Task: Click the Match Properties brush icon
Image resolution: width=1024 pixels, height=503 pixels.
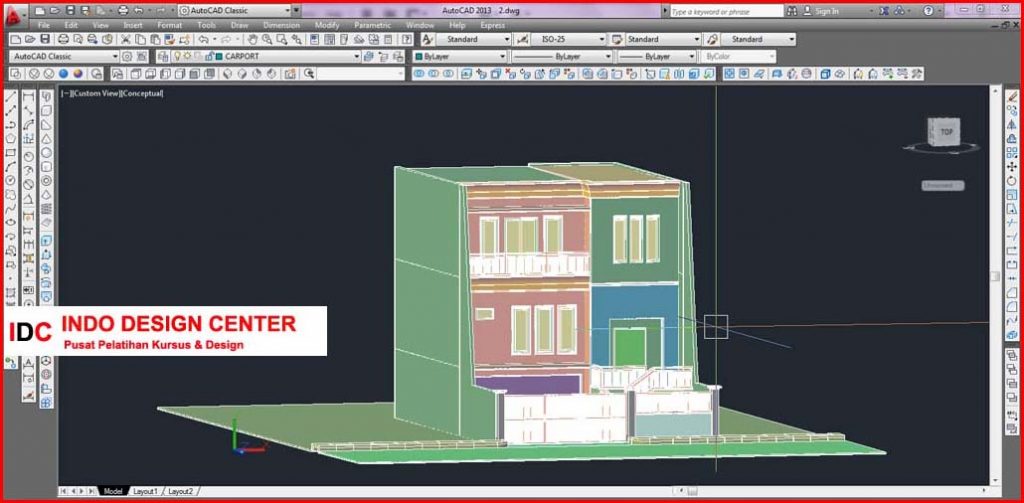Action: click(x=170, y=39)
